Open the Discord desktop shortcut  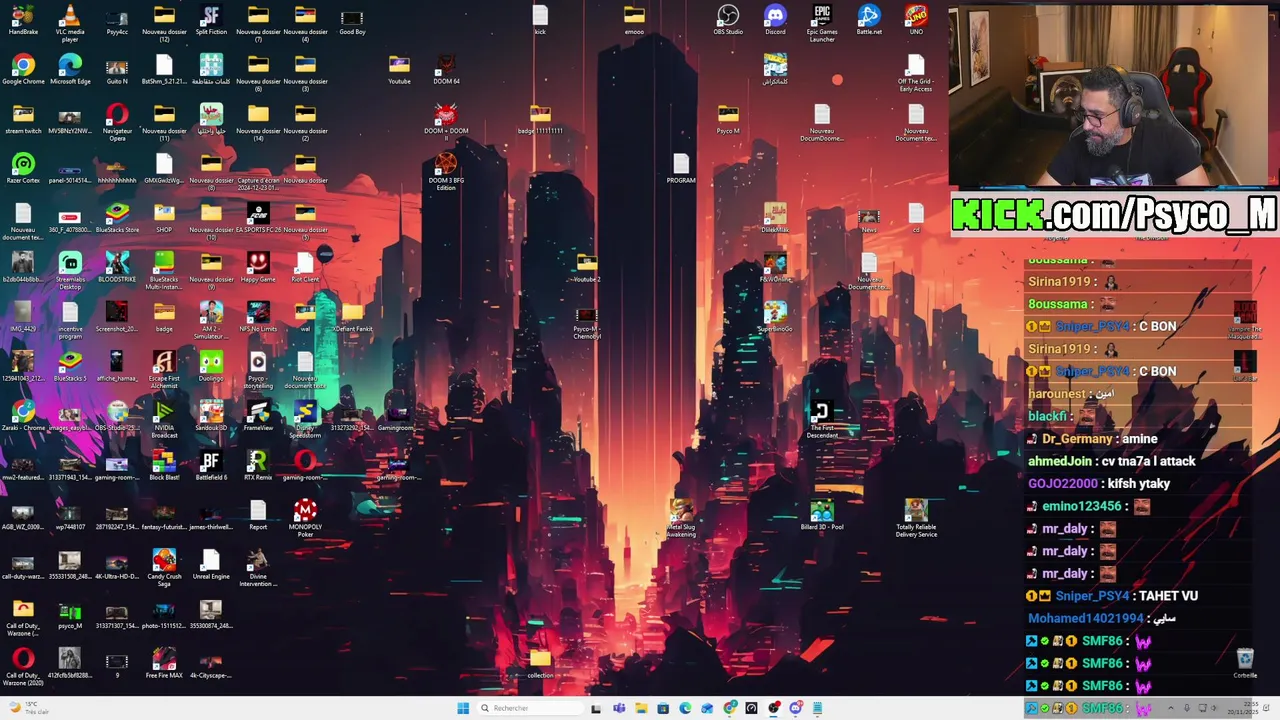point(775,20)
